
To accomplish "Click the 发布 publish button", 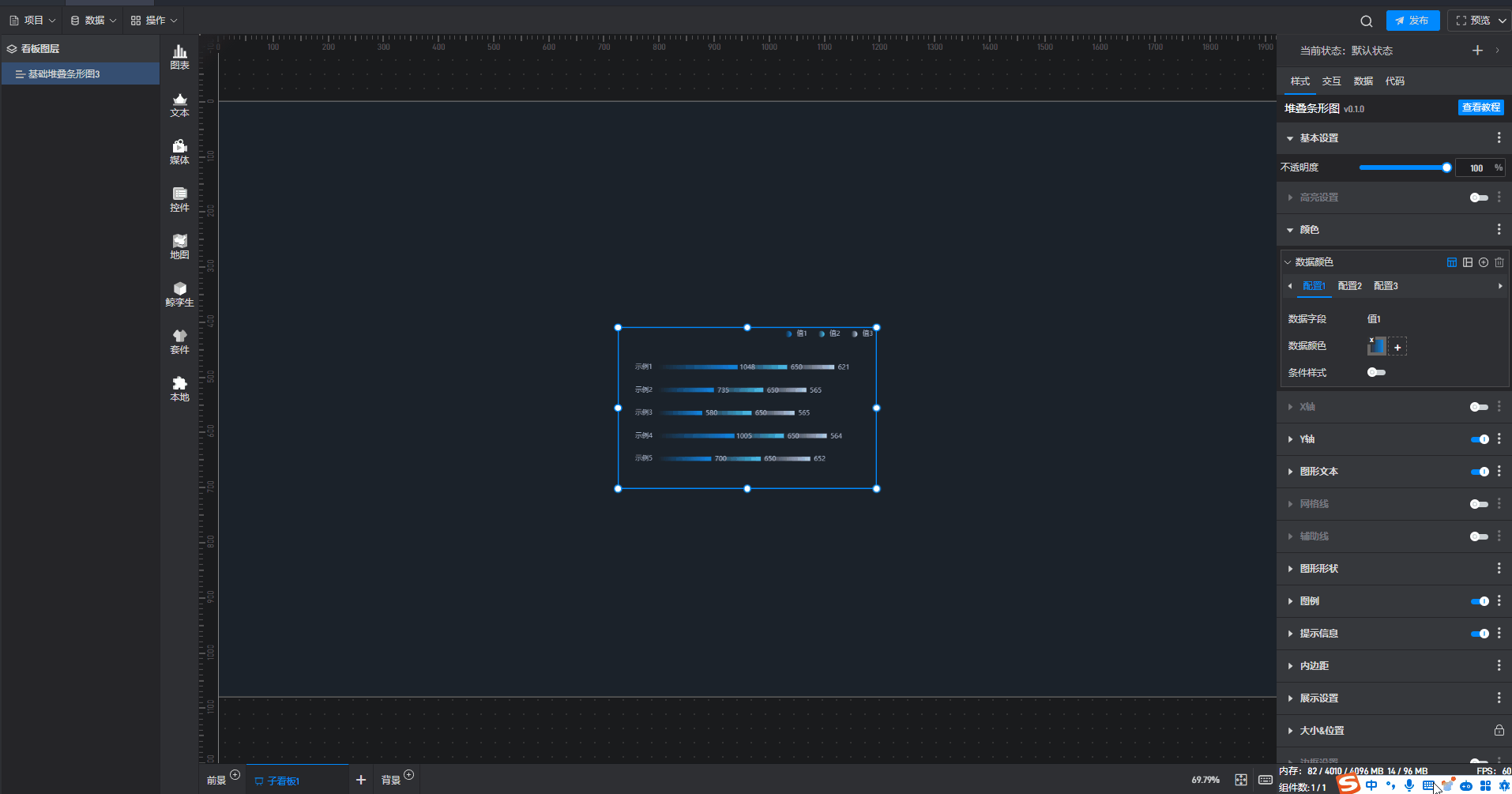I will click(x=1412, y=21).
